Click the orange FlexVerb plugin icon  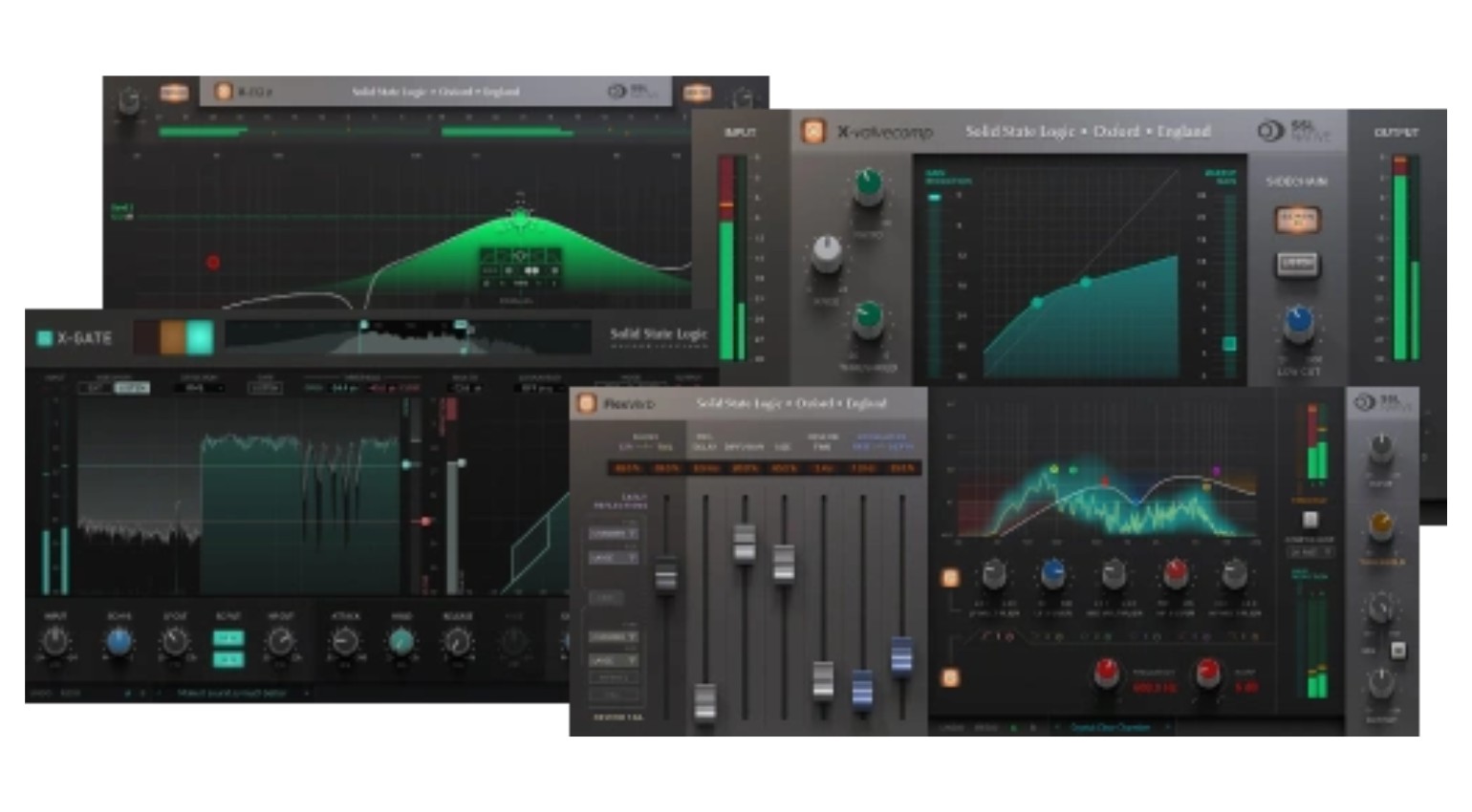[x=586, y=401]
